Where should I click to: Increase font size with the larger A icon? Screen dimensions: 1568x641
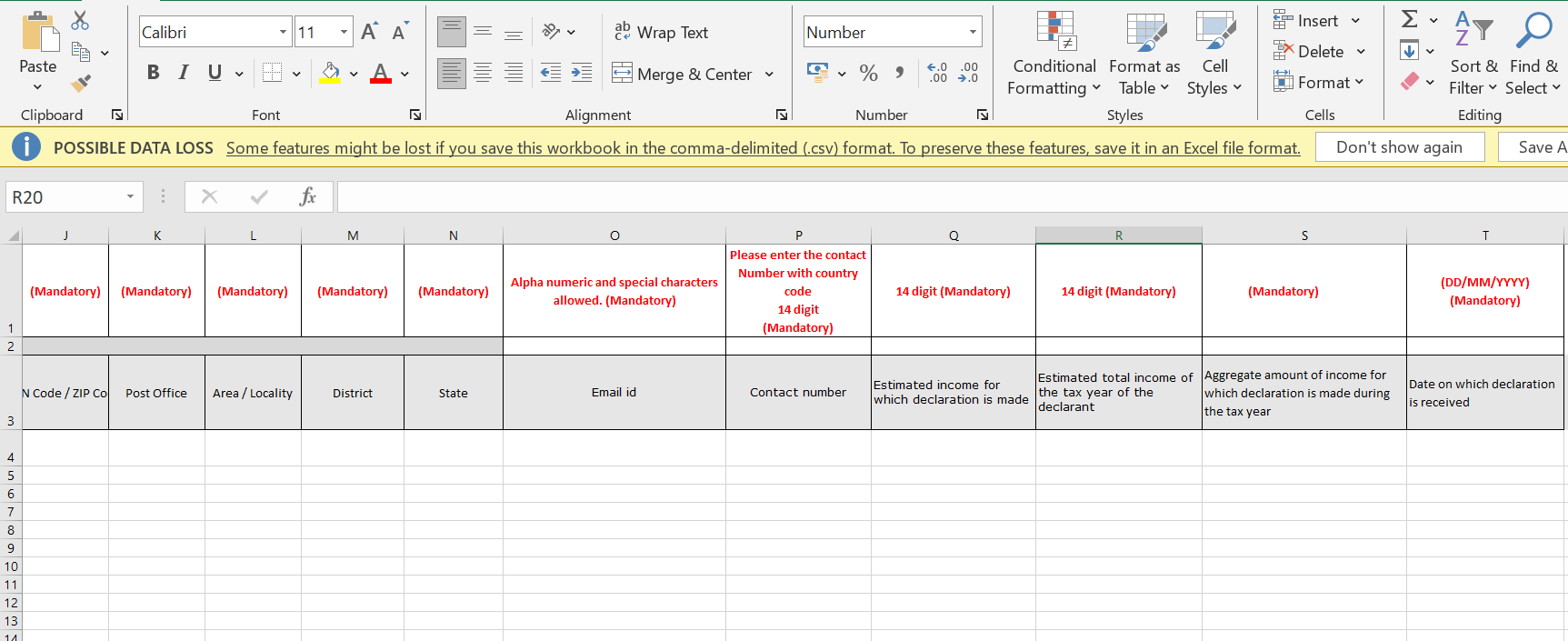pyautogui.click(x=368, y=32)
